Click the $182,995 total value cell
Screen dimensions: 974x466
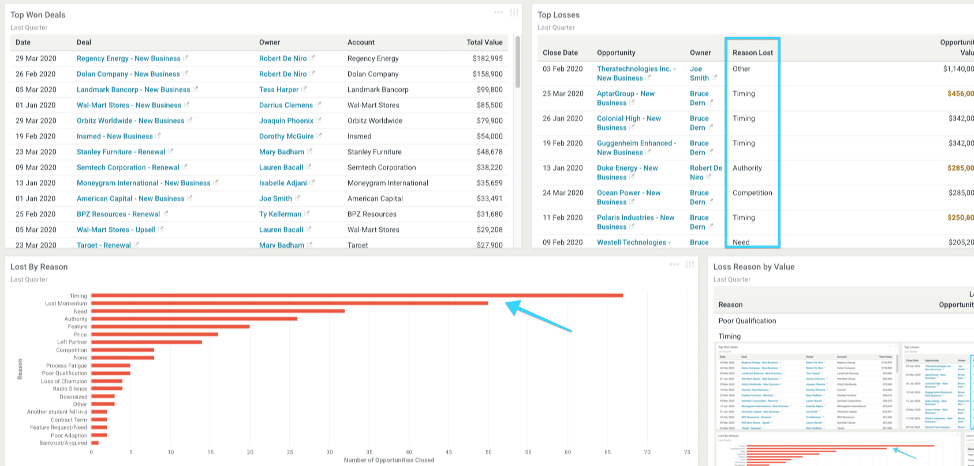tap(486, 58)
